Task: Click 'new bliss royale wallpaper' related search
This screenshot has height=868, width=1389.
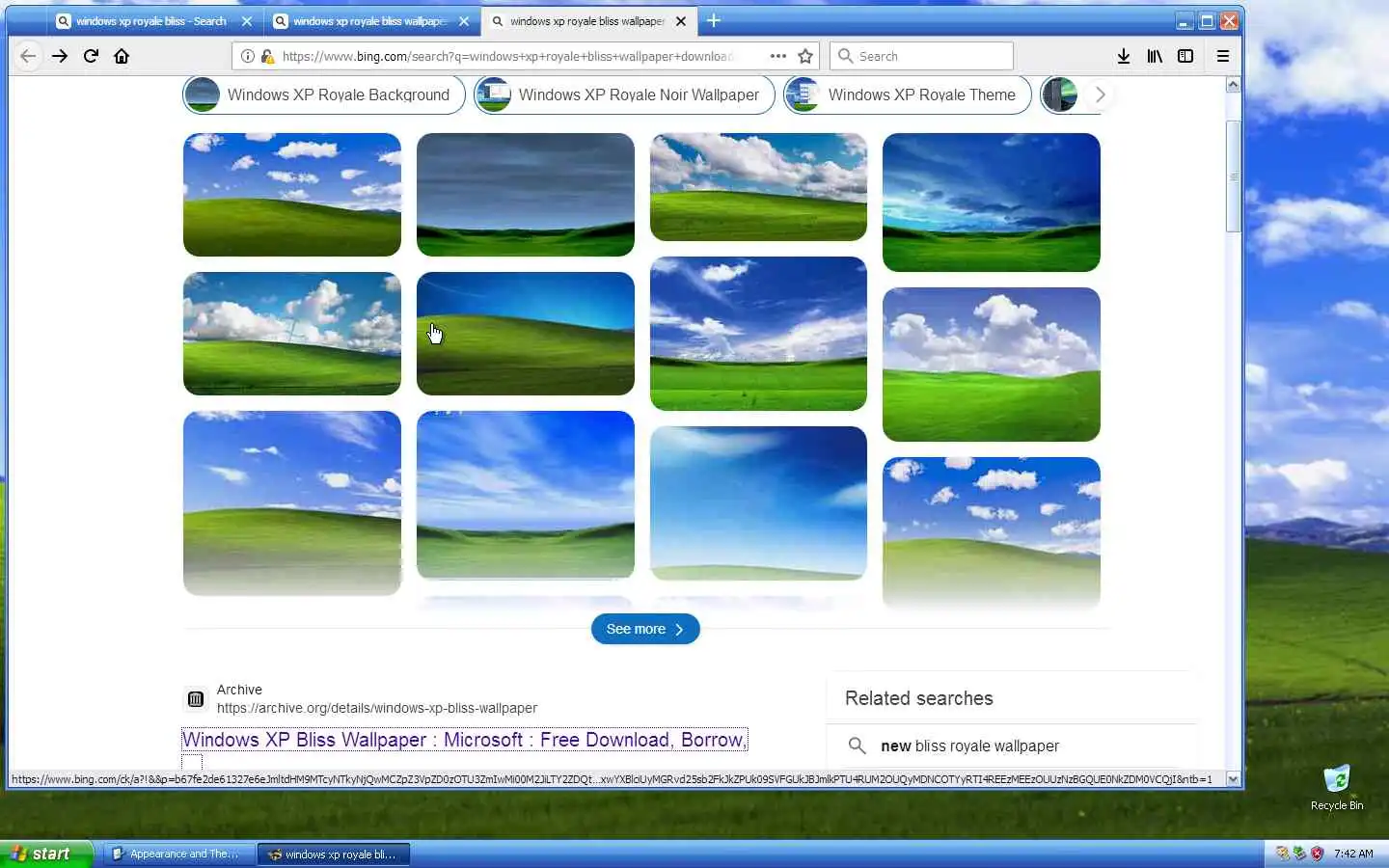Action: pyautogui.click(x=969, y=746)
